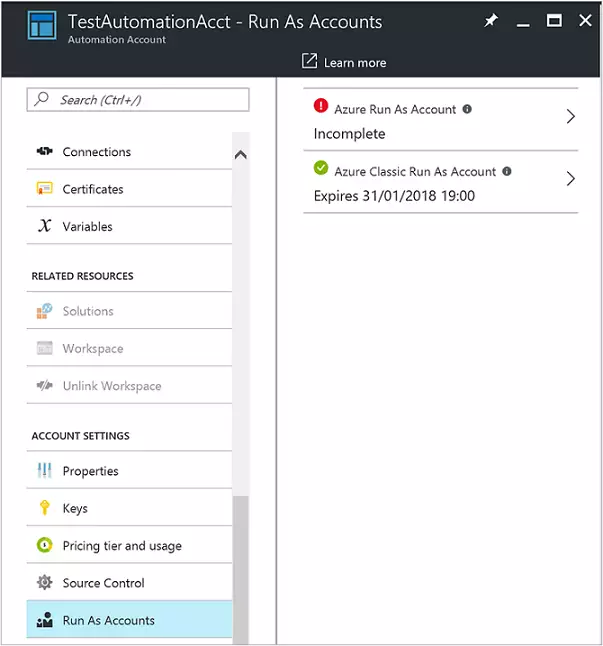Maximize the Run As Accounts blade
The image size is (603, 646).
[x=554, y=21]
